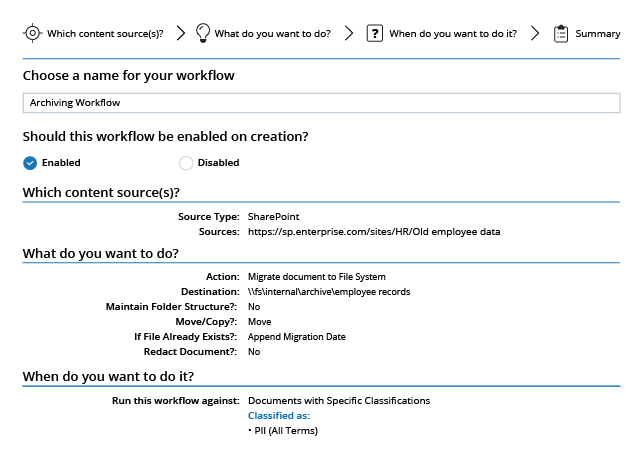The width and height of the screenshot is (640, 450).
Task: Click the workflow name input field
Action: click(320, 102)
